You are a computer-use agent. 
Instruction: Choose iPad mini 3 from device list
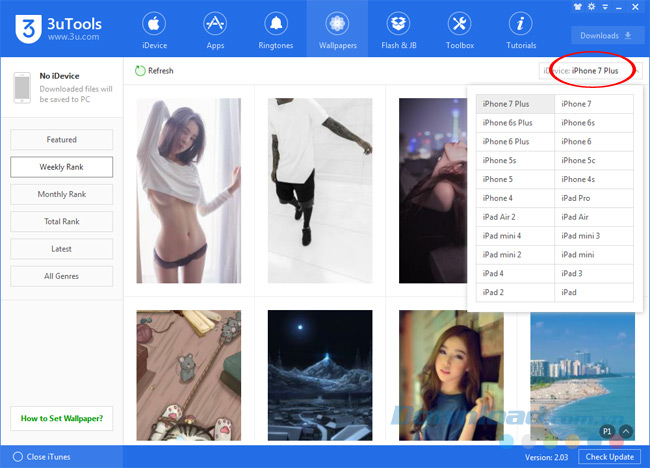tap(594, 236)
